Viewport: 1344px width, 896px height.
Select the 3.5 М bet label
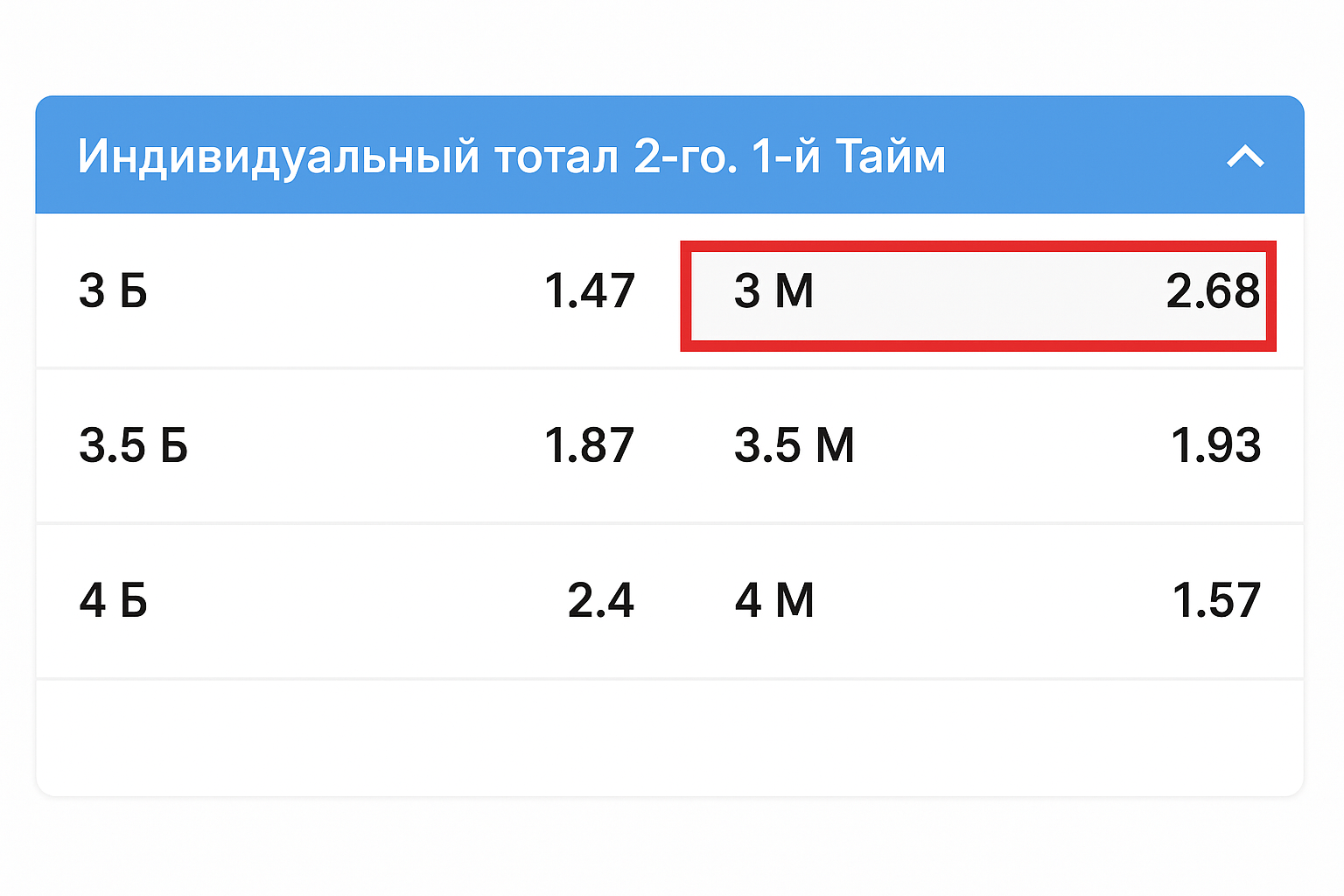(794, 445)
